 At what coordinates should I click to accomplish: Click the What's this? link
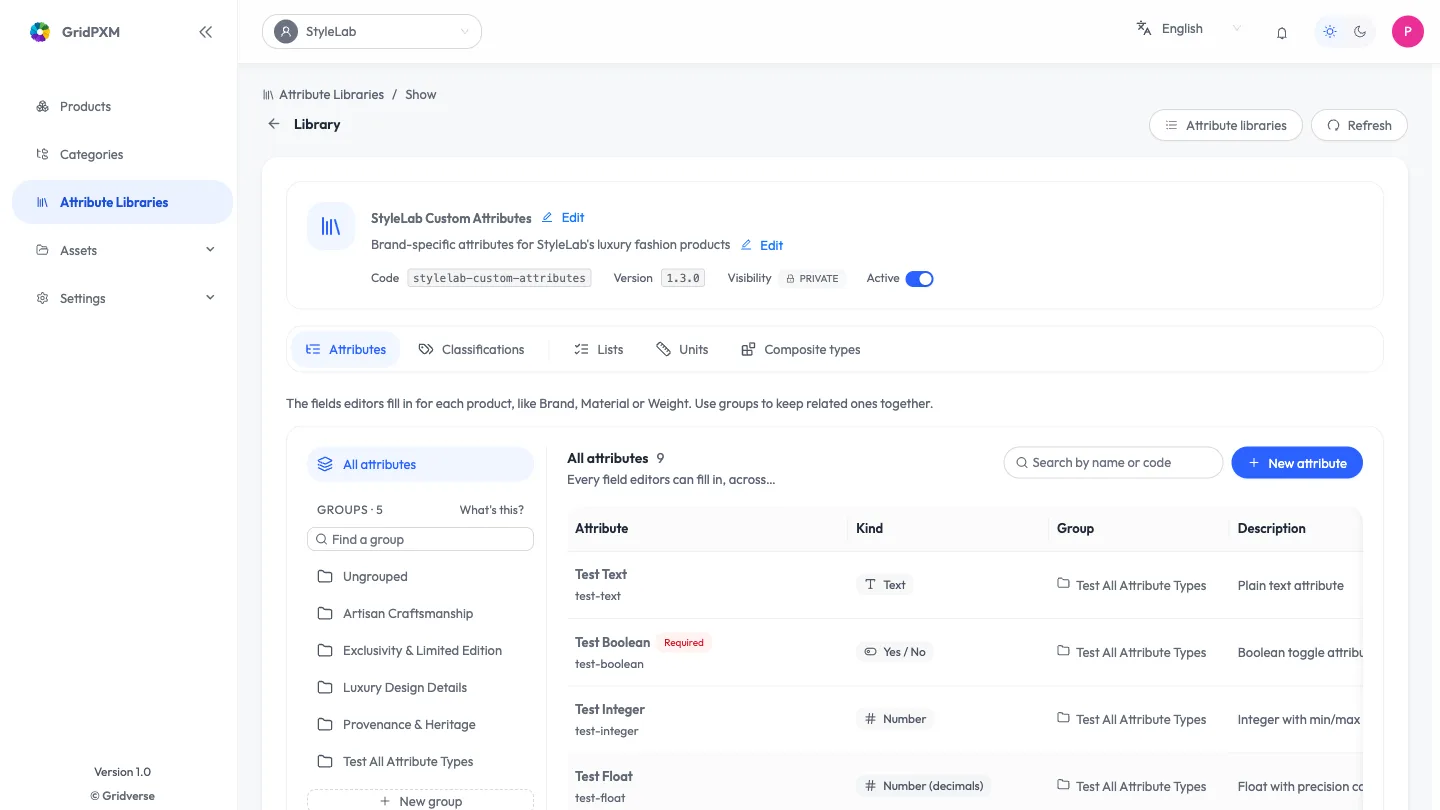[x=491, y=510]
